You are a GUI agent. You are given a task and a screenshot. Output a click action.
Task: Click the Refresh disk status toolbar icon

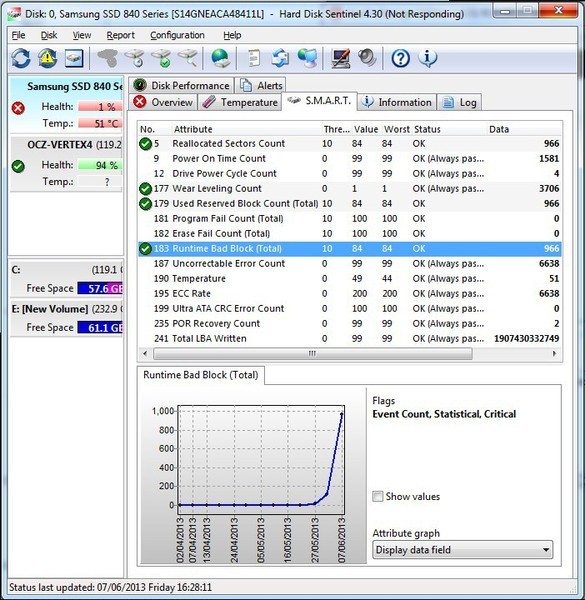[21, 59]
